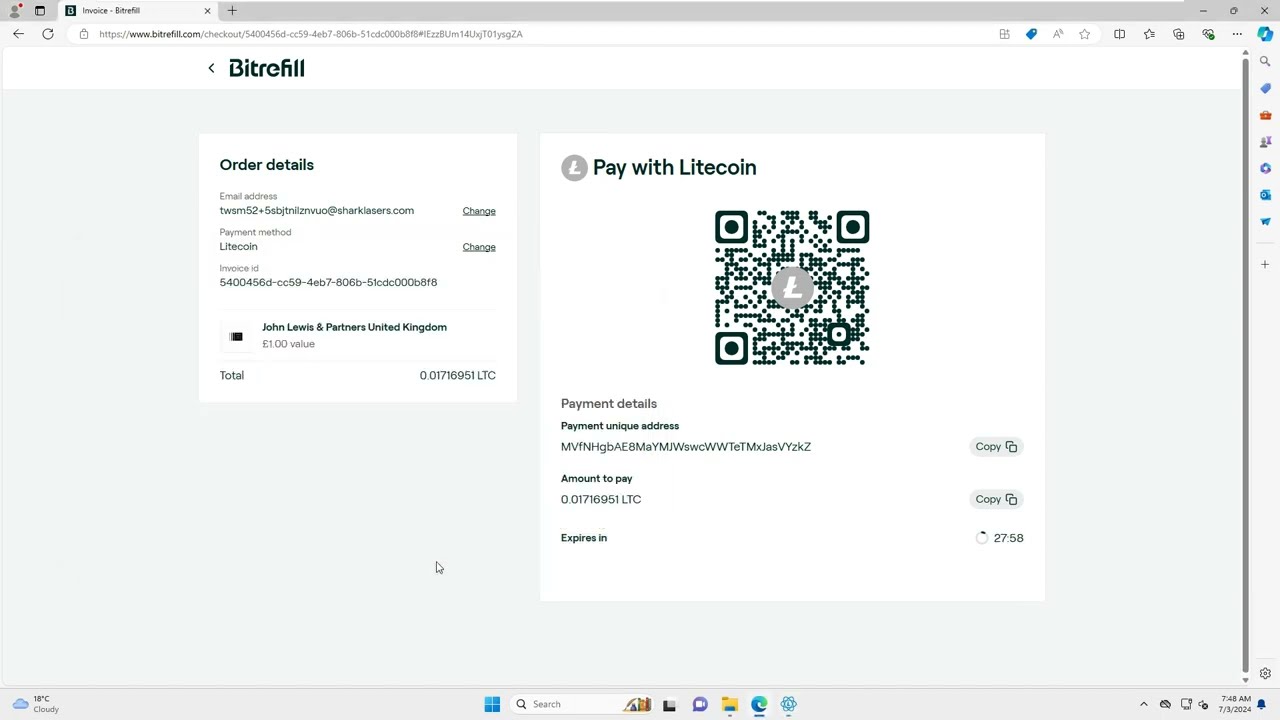Click the John Lewis gift card thumbnail
Screen dimensions: 1280x720
236,336
